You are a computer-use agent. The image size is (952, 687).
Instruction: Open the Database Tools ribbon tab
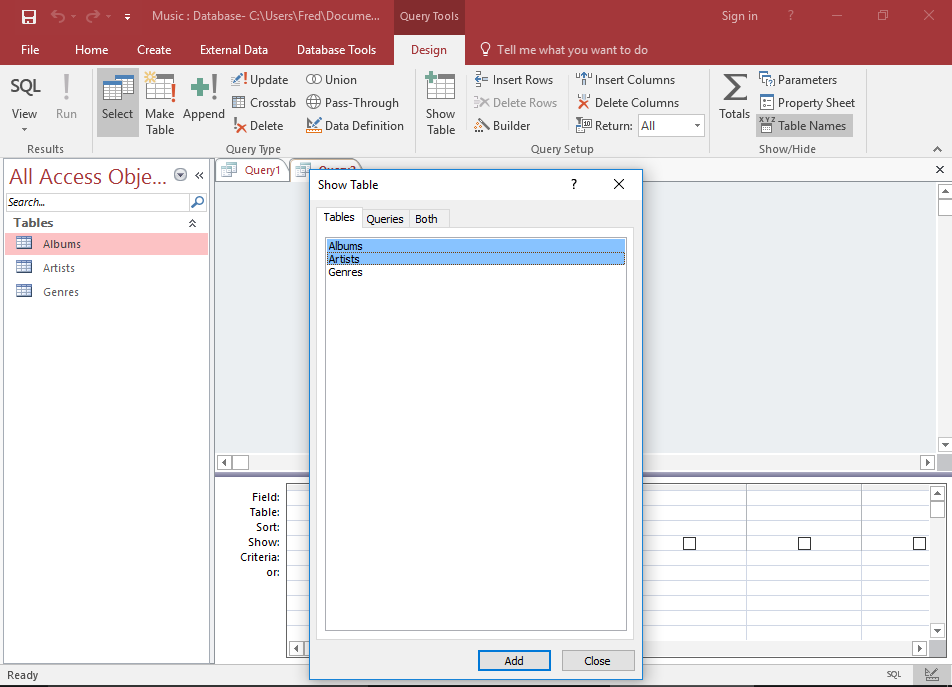point(336,50)
